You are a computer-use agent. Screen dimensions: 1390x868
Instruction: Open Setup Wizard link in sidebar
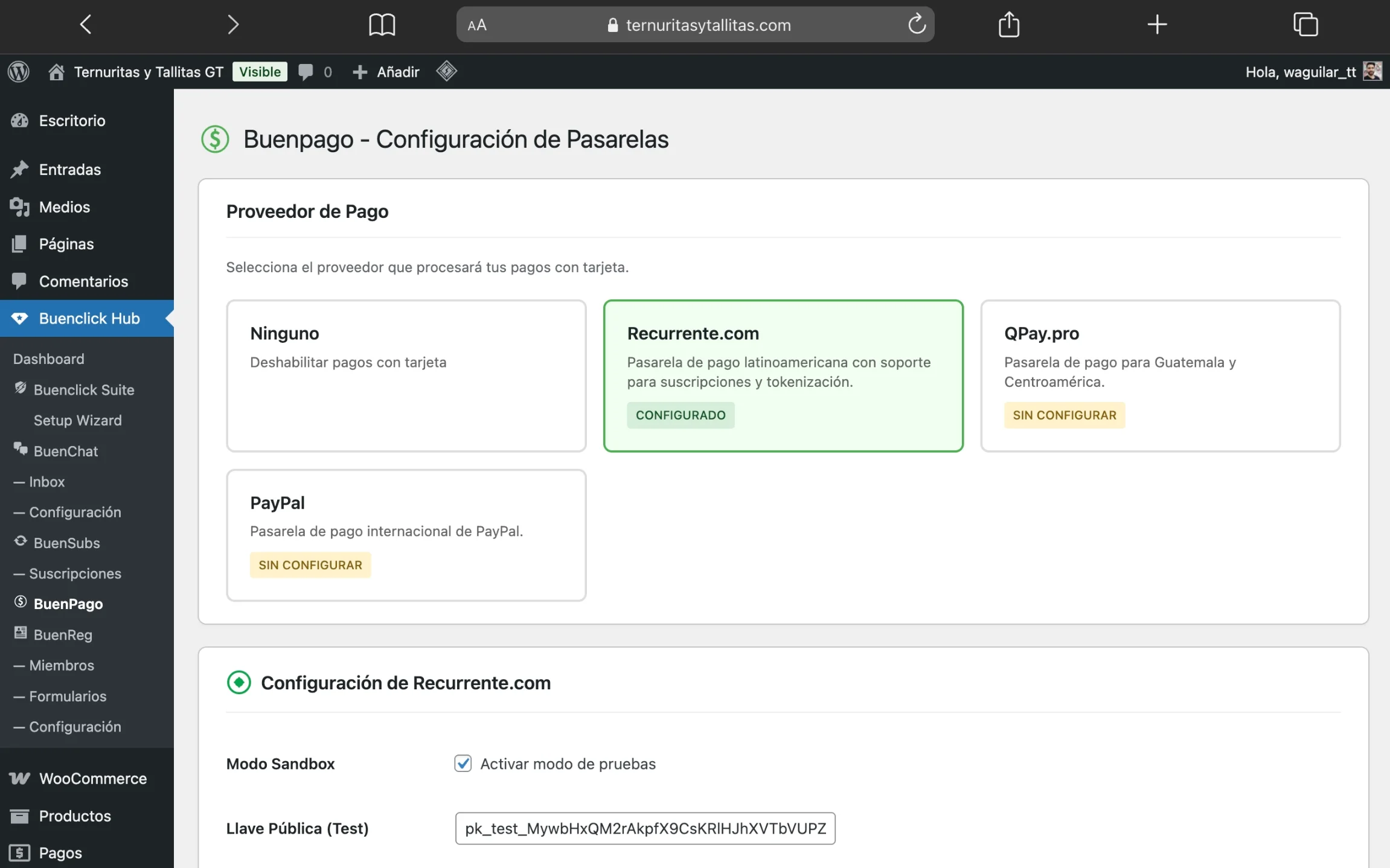point(77,420)
